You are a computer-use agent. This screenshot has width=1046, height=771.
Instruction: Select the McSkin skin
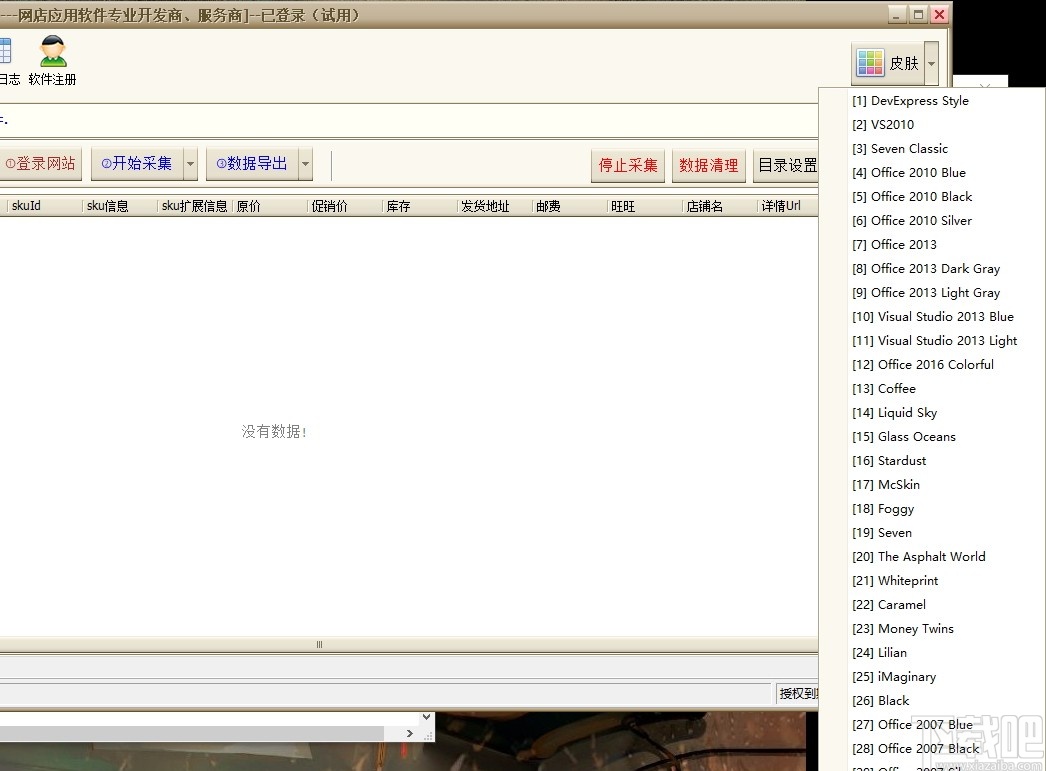[885, 485]
